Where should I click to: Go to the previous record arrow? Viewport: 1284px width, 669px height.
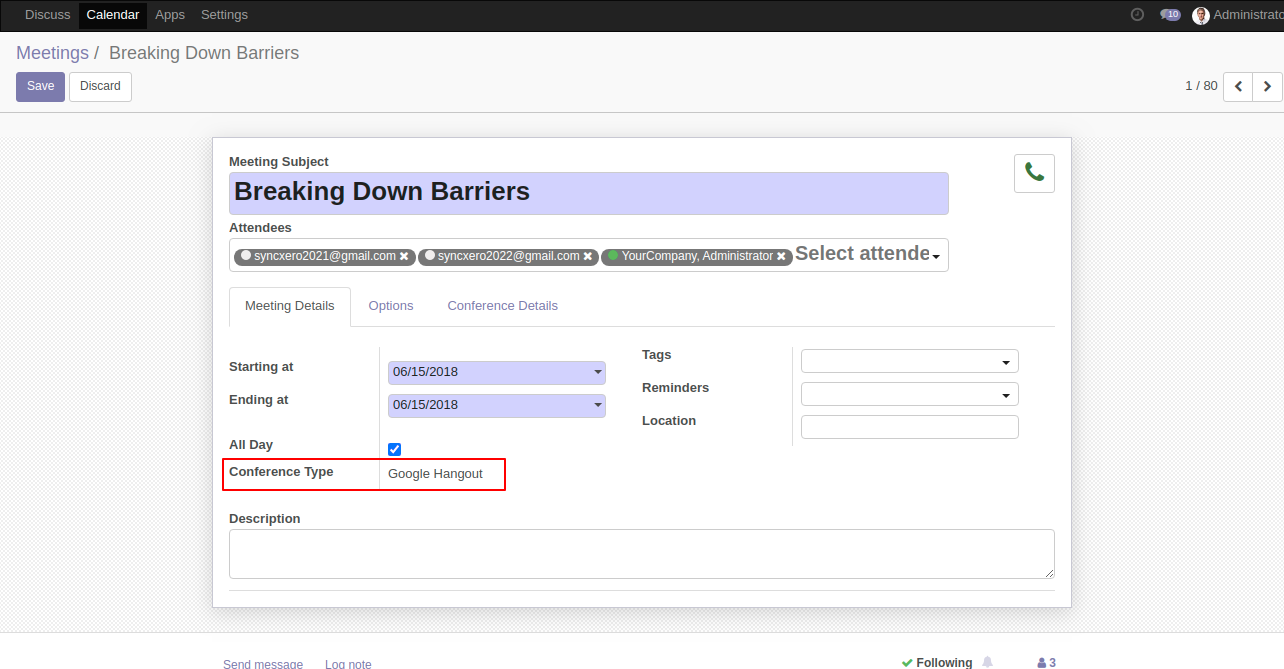tap(1238, 87)
